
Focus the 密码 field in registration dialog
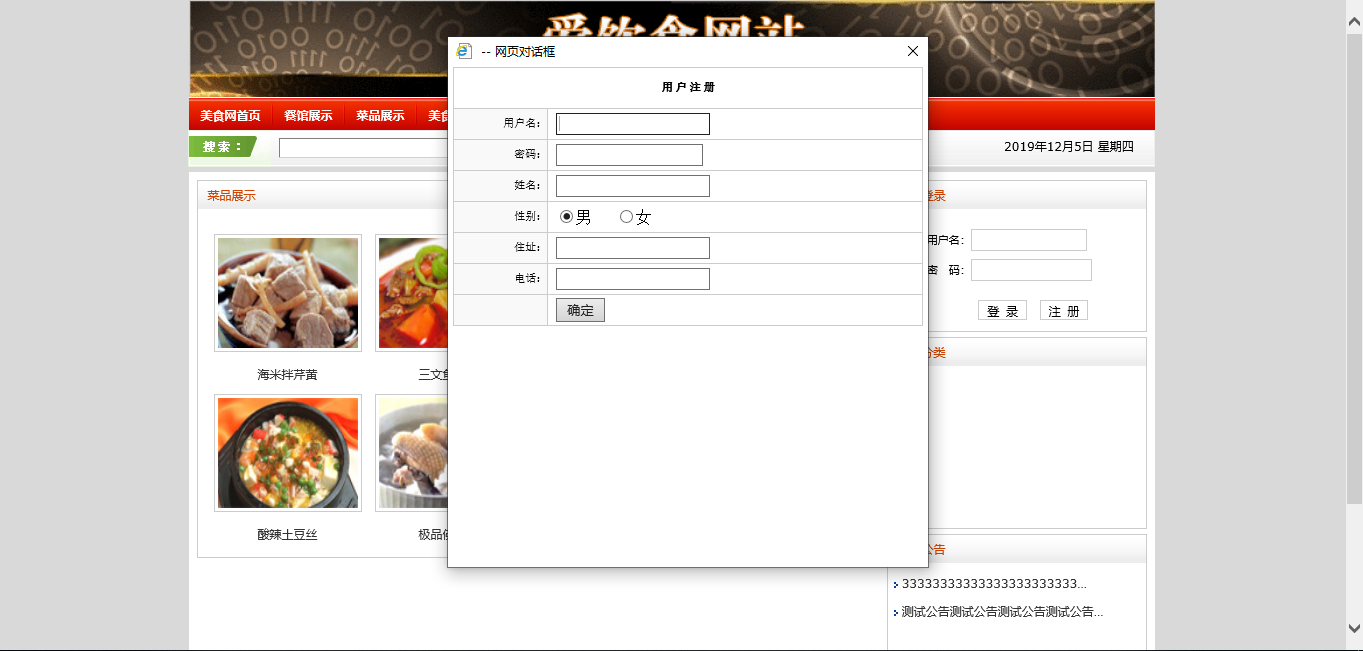(x=629, y=155)
